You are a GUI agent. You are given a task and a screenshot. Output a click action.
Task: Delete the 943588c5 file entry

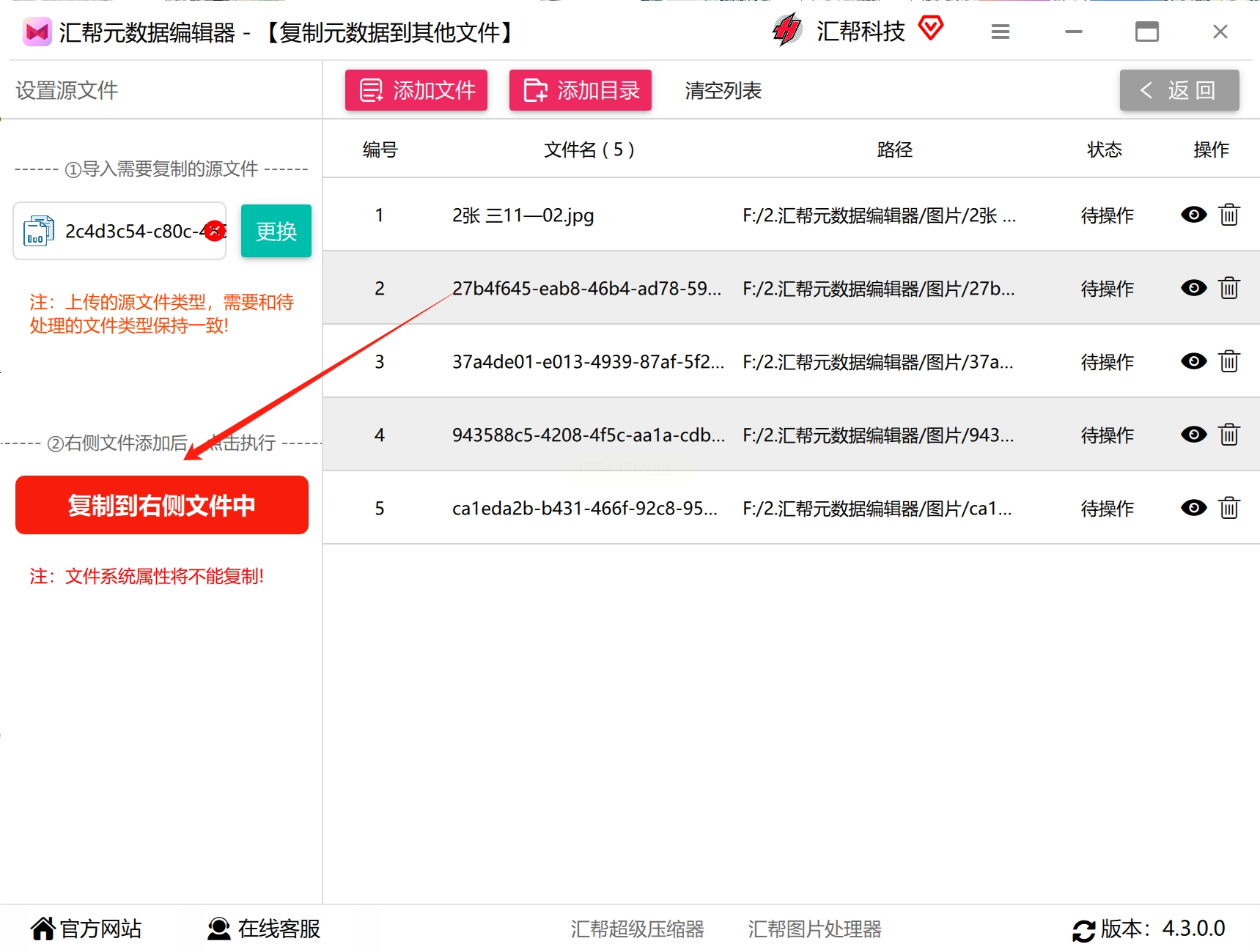point(1229,435)
